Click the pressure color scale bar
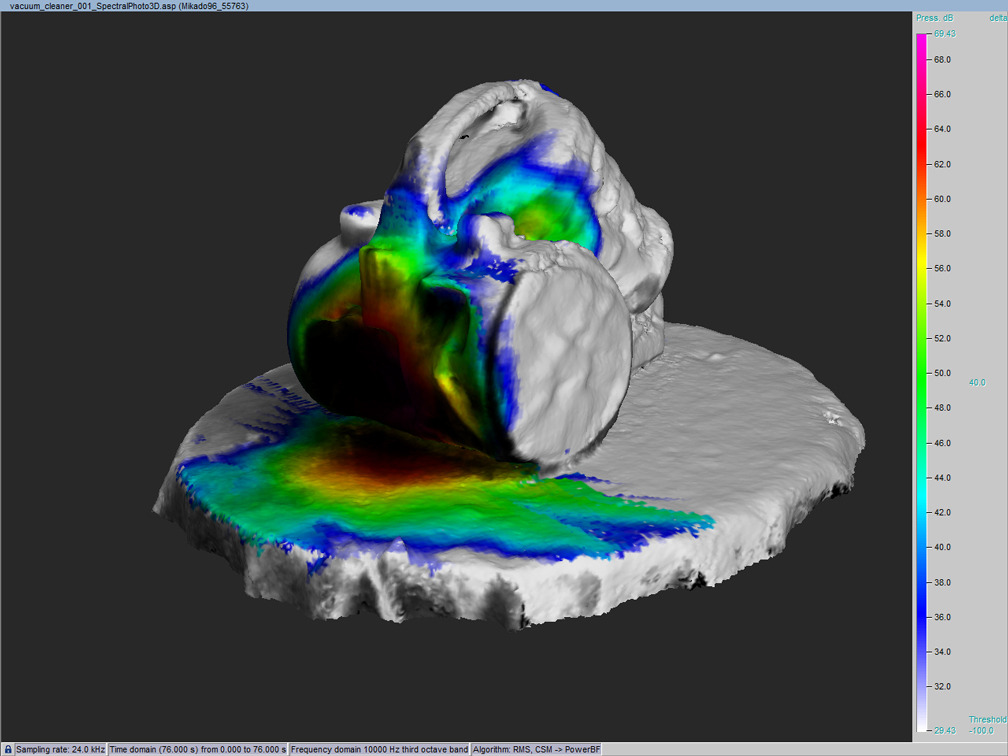 coord(922,382)
